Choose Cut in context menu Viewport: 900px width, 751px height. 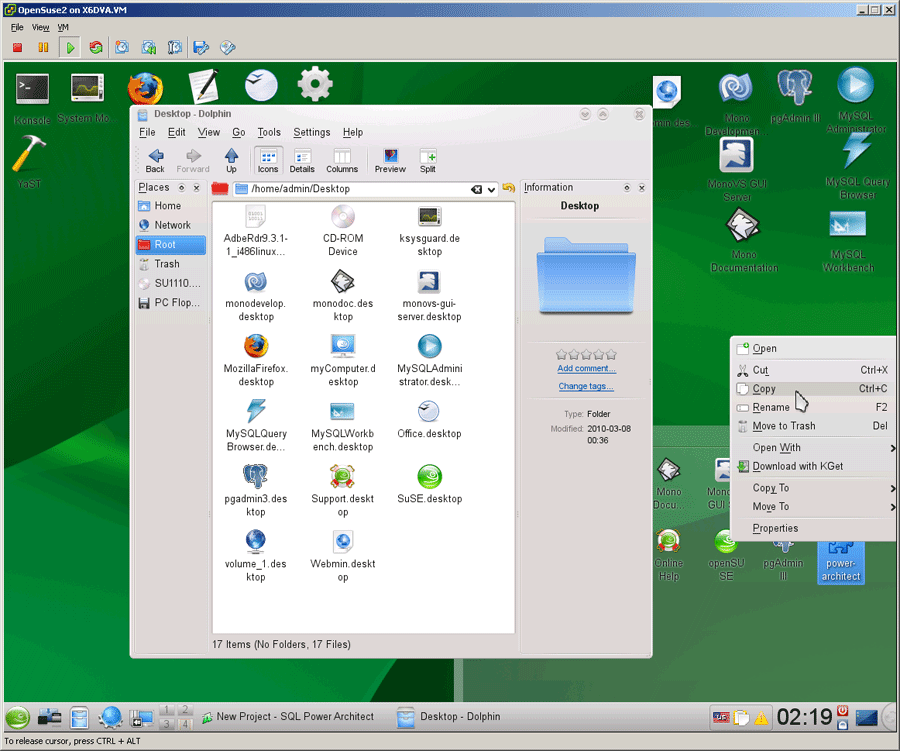pos(813,370)
